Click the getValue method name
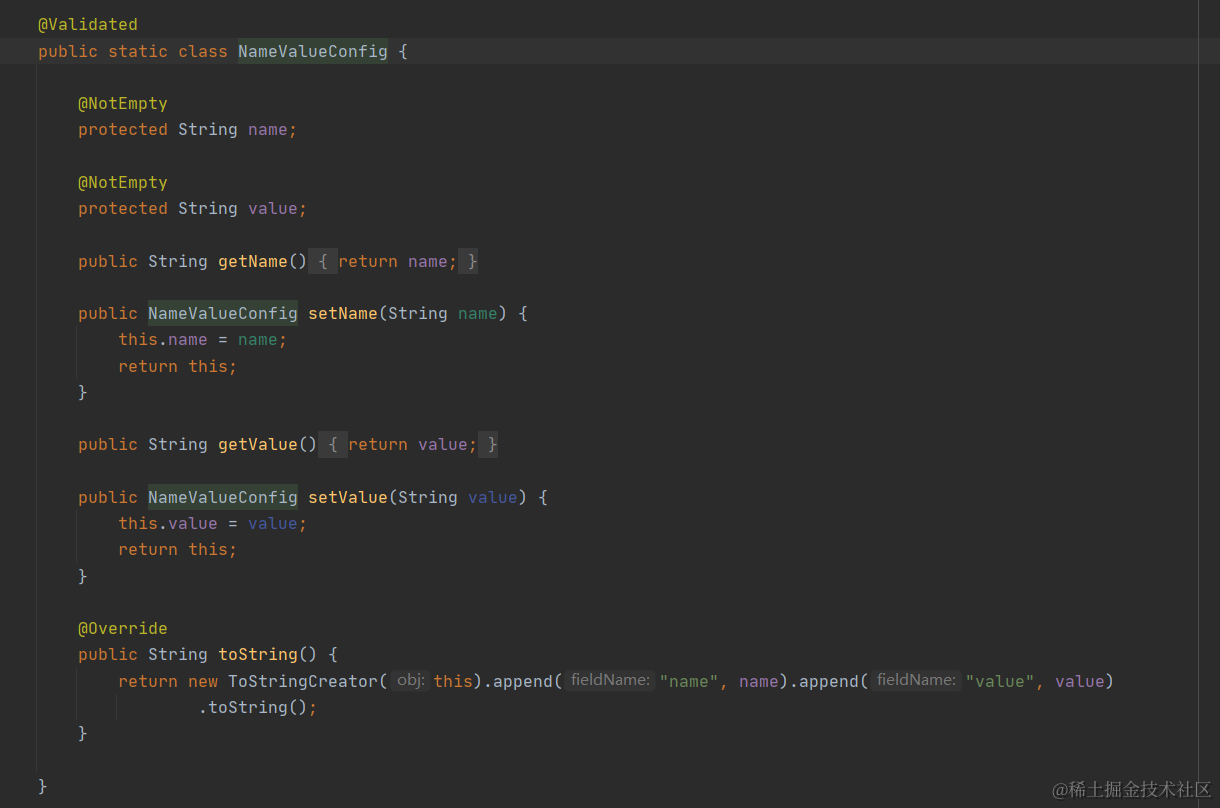This screenshot has height=808, width=1220. [x=258, y=444]
